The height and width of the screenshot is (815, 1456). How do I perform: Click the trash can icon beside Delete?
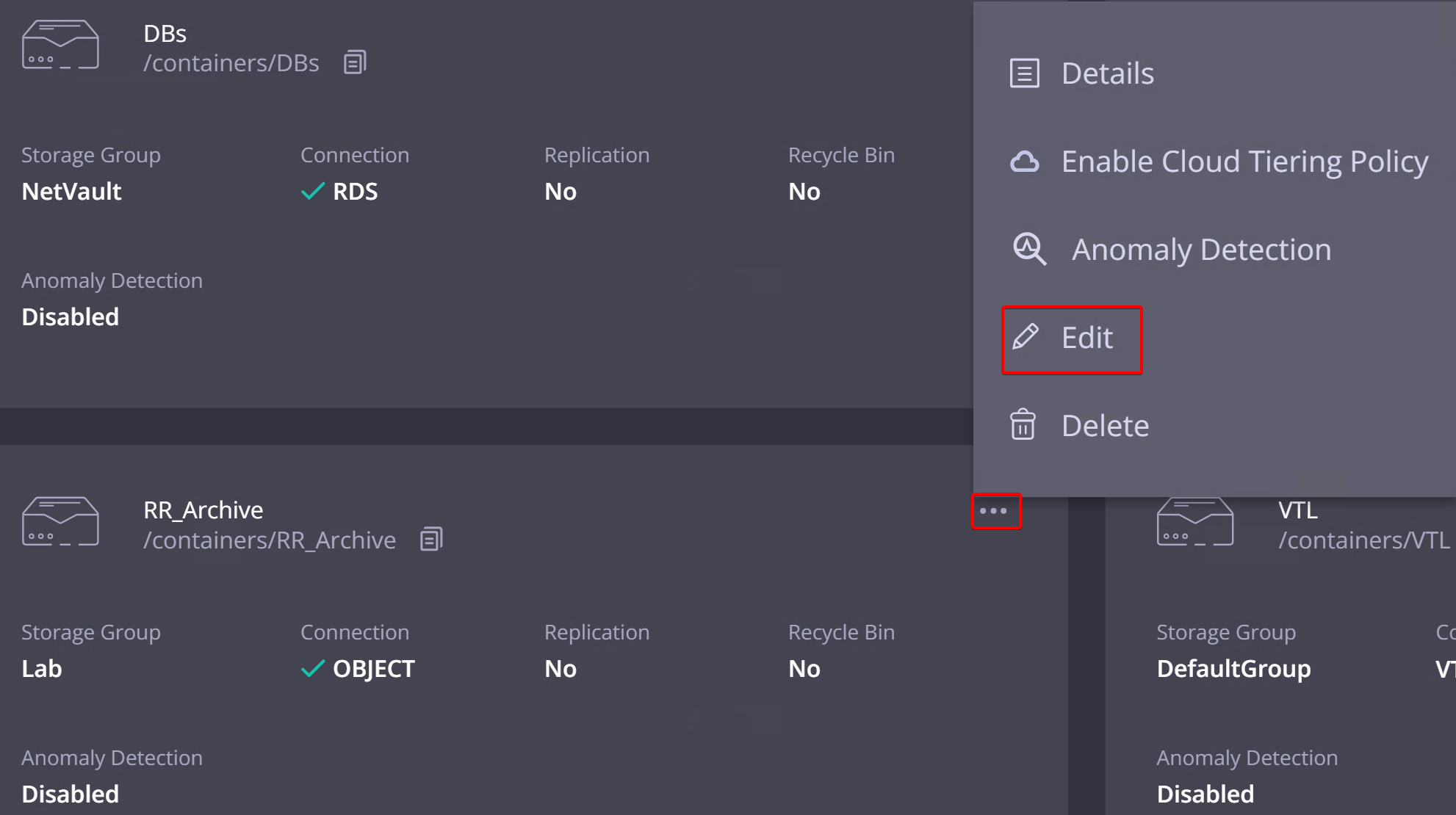1023,425
